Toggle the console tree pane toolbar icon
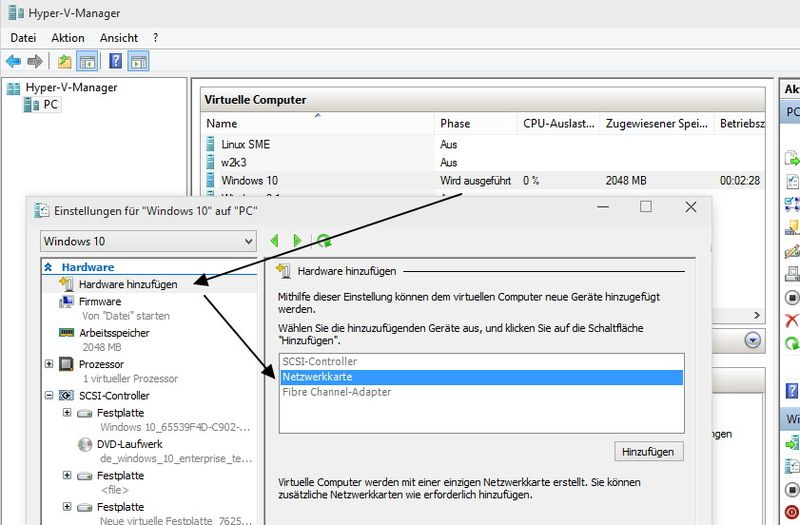The height and width of the screenshot is (525, 800). pos(87,62)
